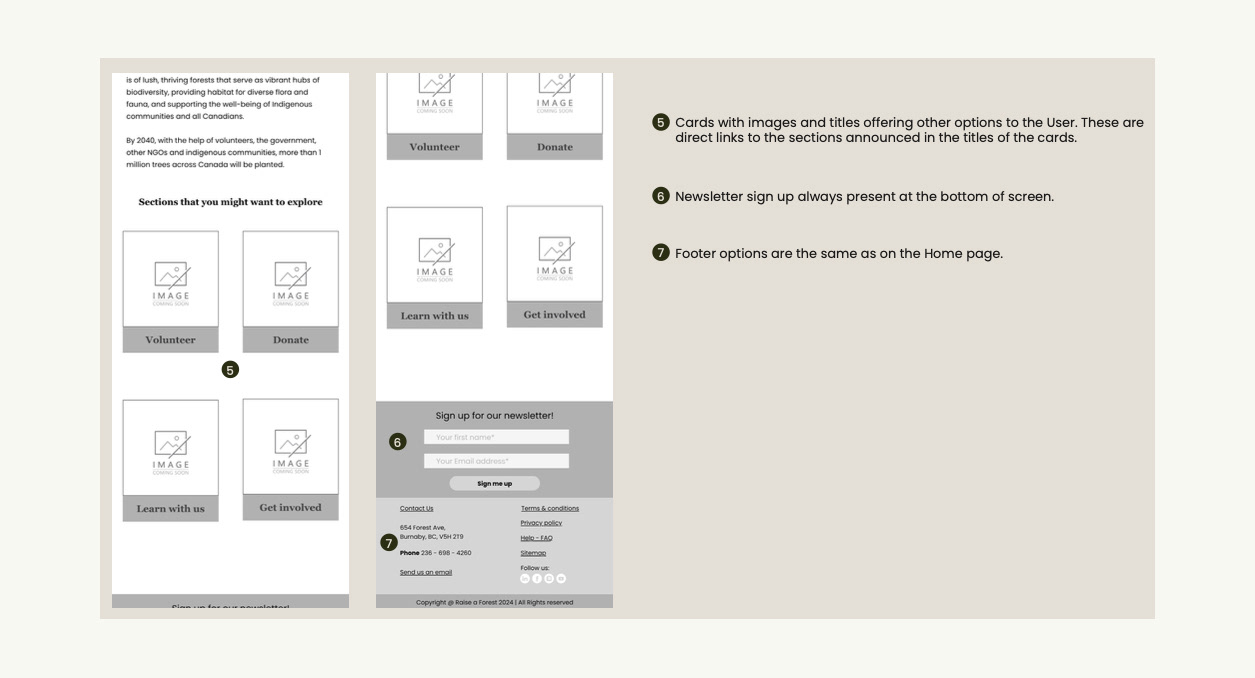1255x678 pixels.
Task: Open the Terms & conditions link
Action: point(550,508)
